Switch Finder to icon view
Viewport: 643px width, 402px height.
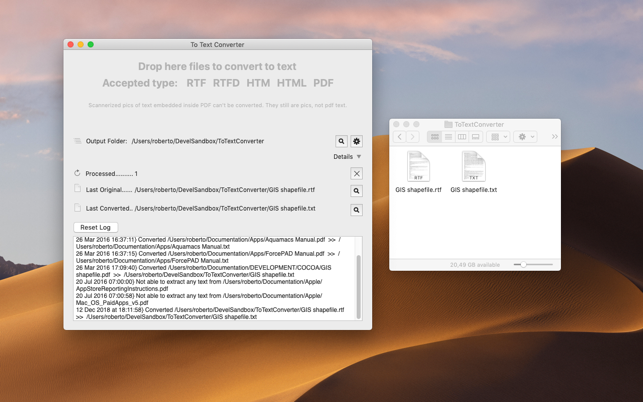tap(435, 137)
